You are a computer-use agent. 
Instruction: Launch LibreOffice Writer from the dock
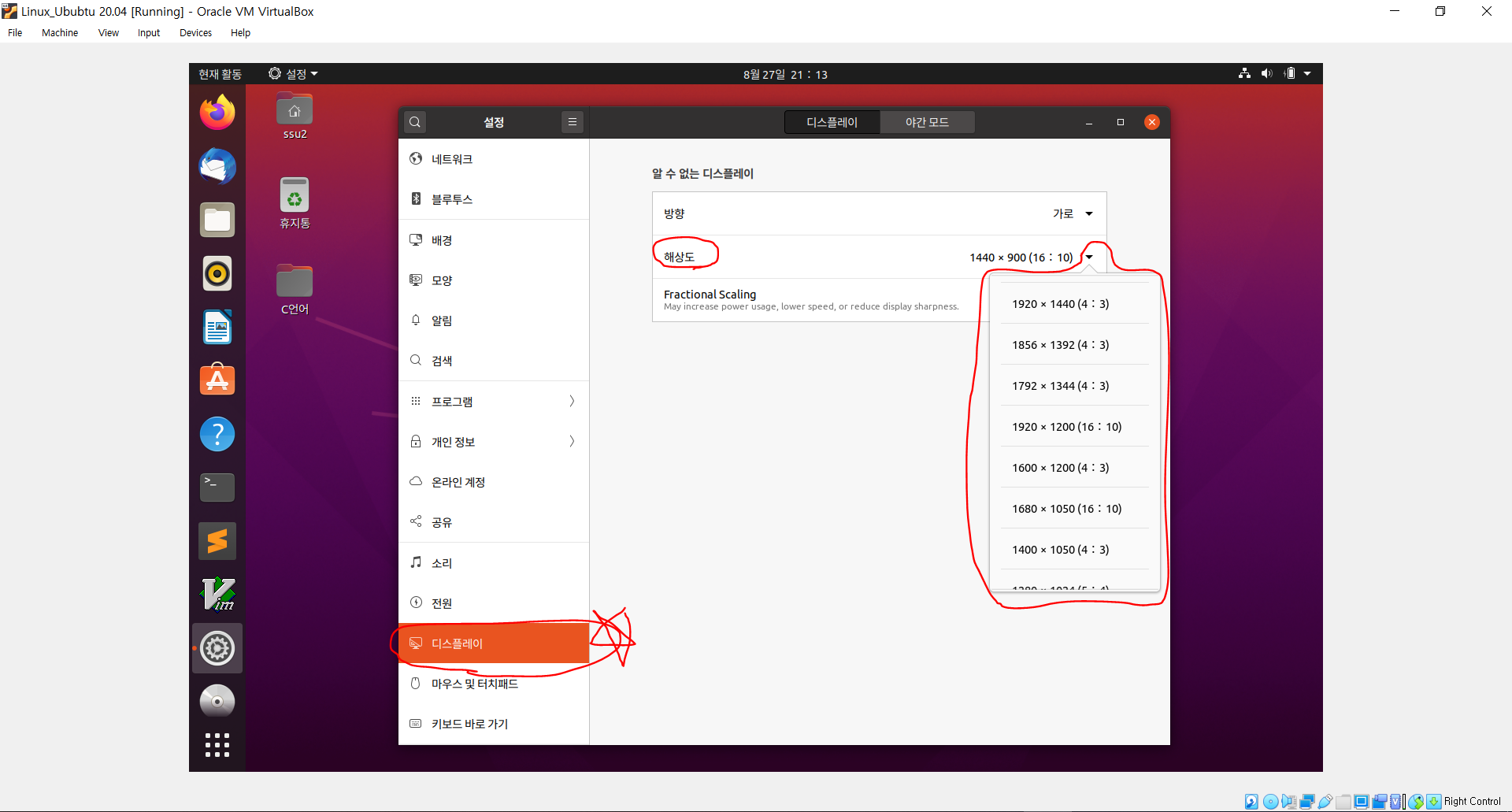217,327
